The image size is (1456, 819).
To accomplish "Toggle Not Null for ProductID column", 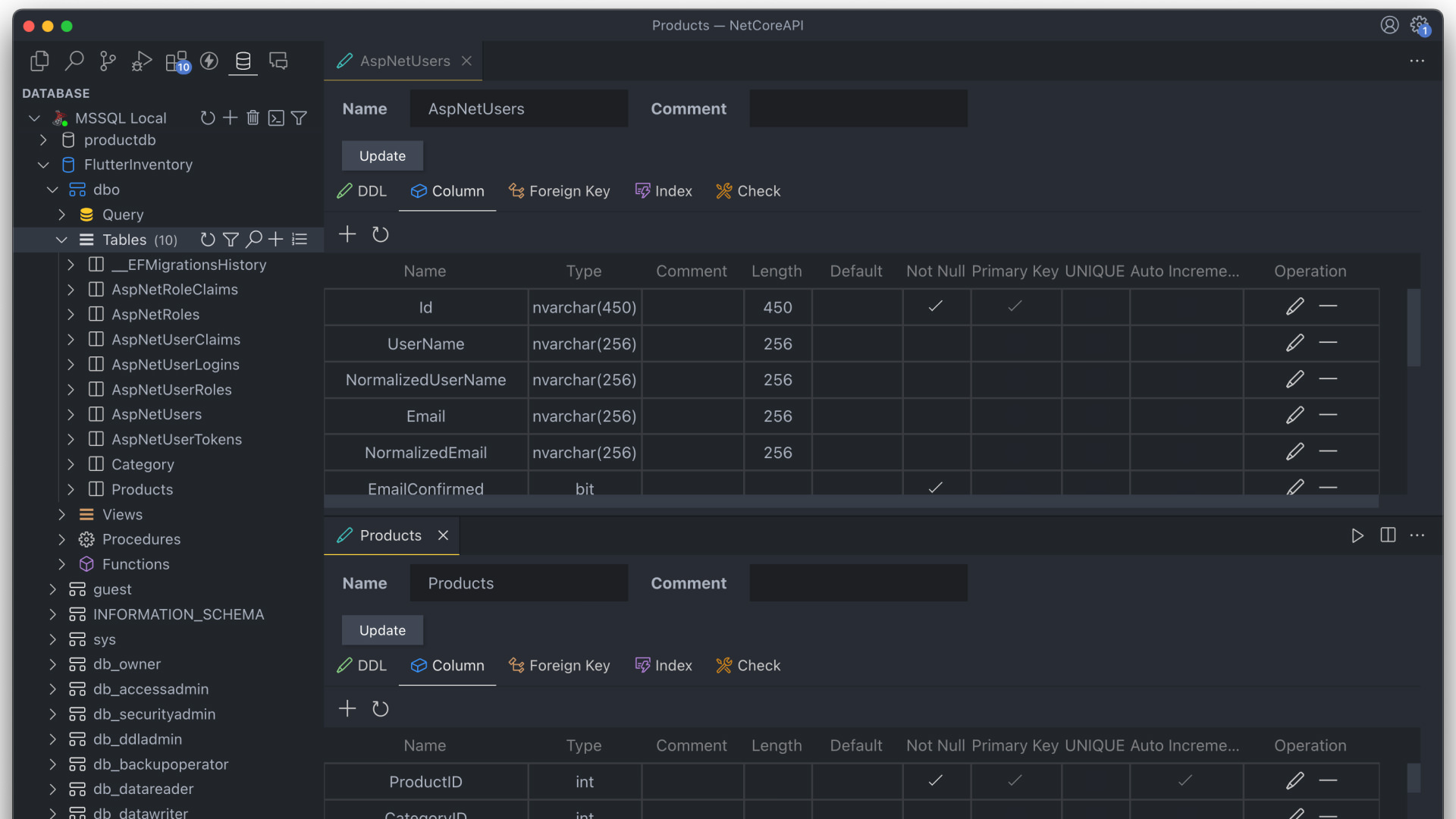I will [934, 781].
